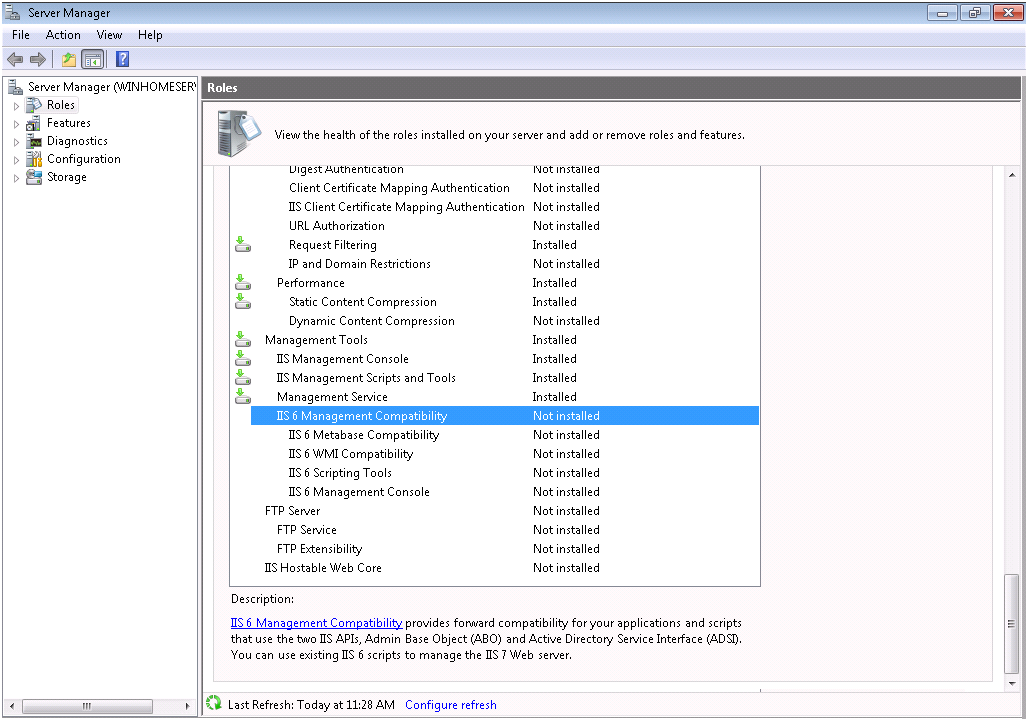Click the green refresh icon beside Last Refresh
The height and width of the screenshot is (721, 1028).
point(213,704)
